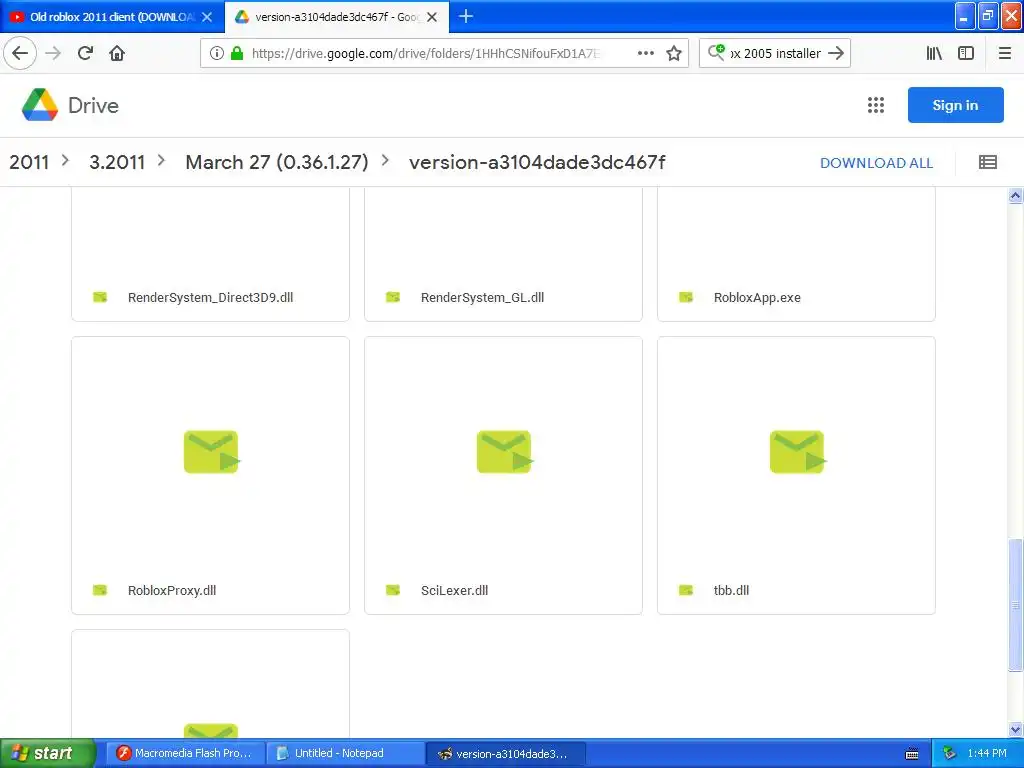Open the Firefox library icon
The image size is (1024, 768).
(934, 53)
